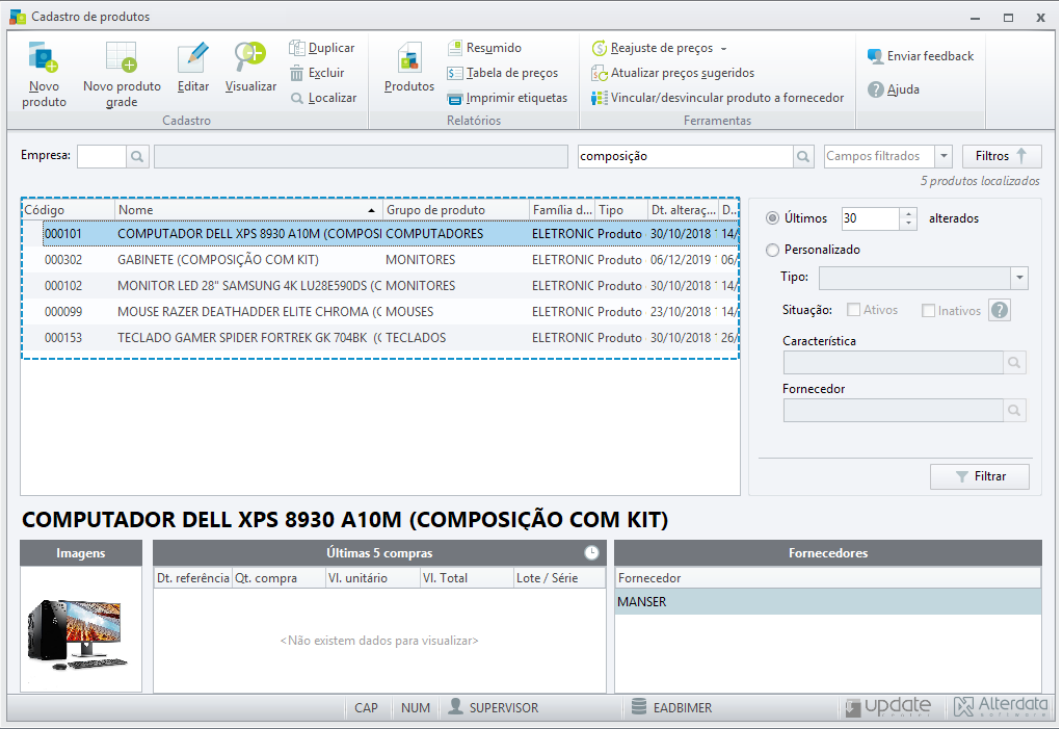
Task: Open the Produtos report
Action: click(x=409, y=68)
